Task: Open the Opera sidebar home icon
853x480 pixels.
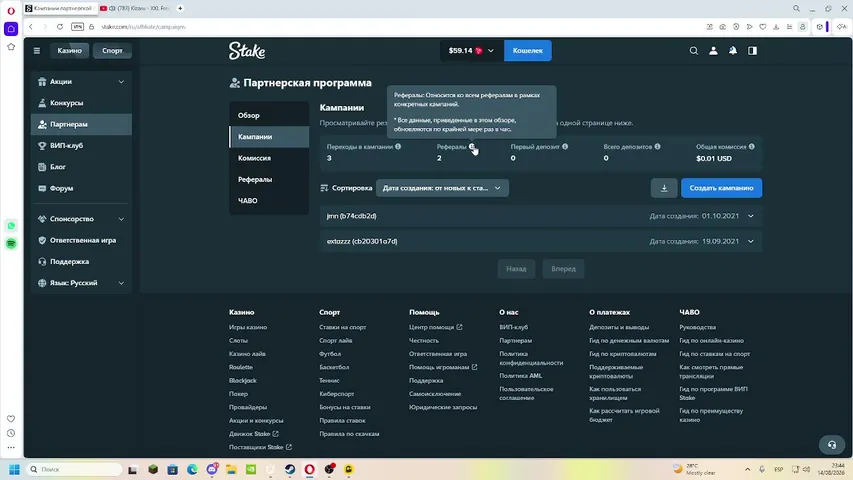Action: tap(11, 29)
